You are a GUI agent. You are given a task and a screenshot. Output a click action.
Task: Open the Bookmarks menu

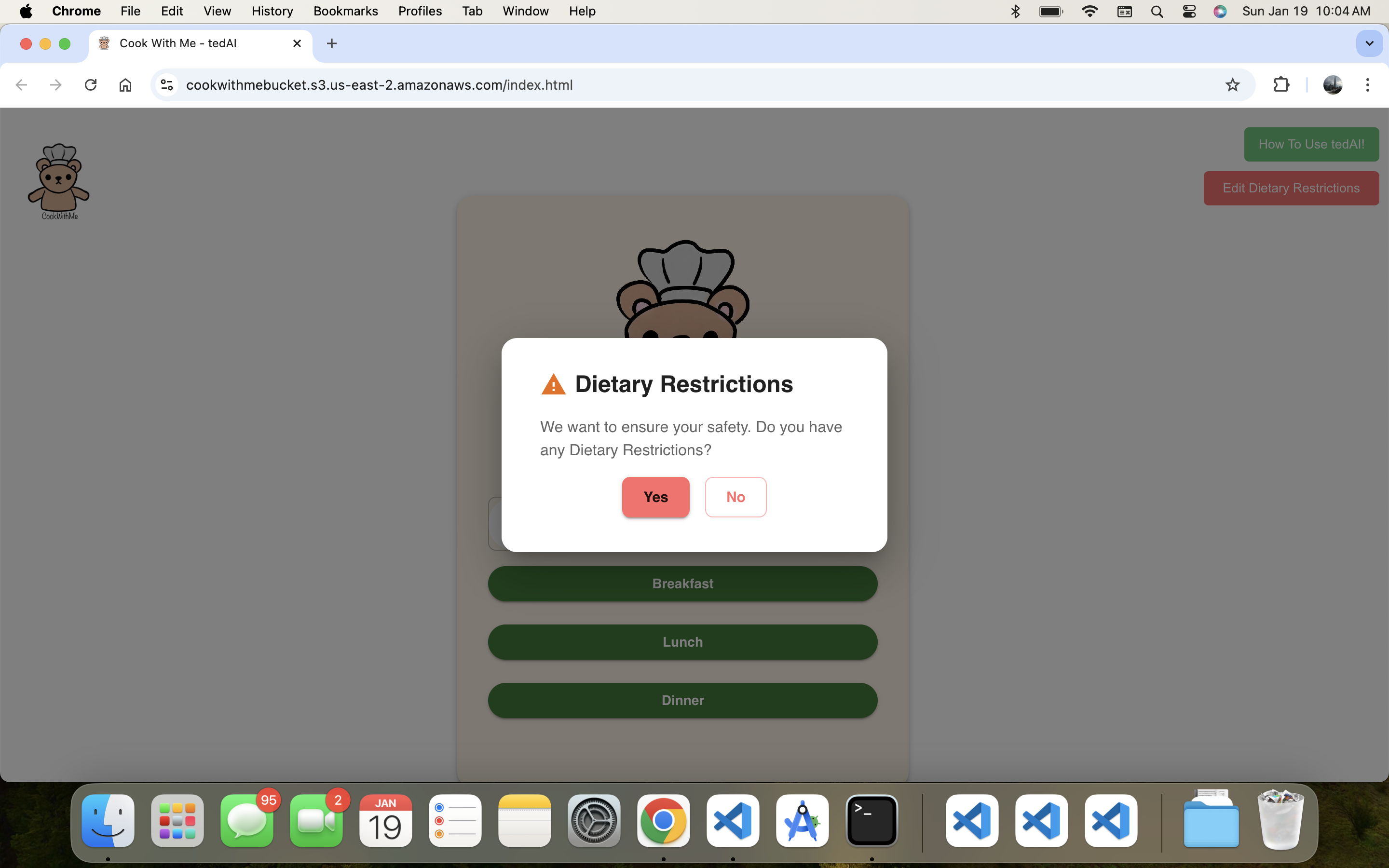point(345,11)
